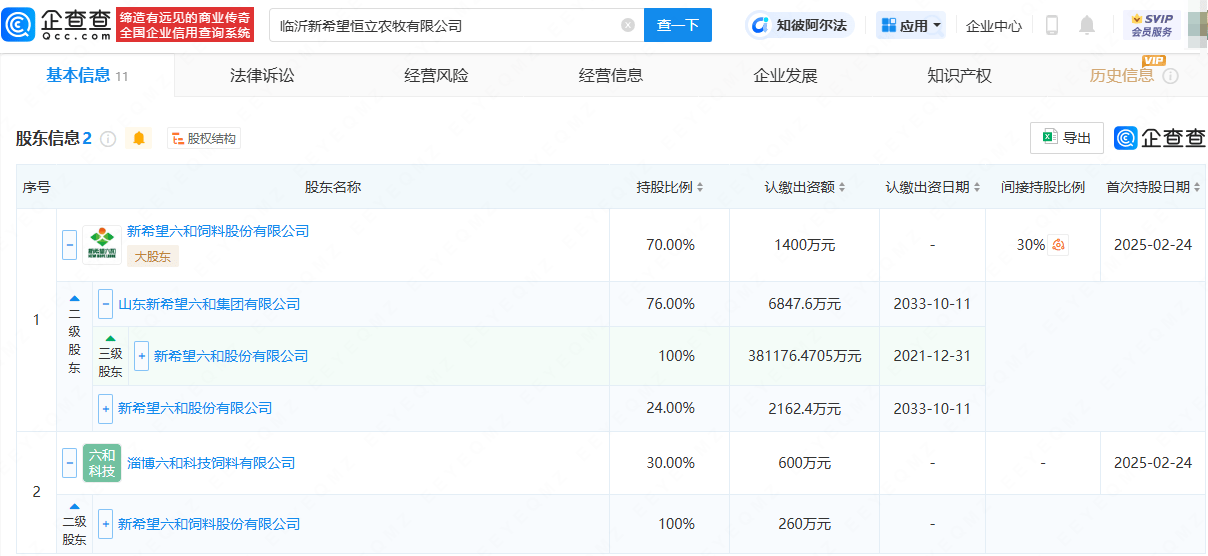Viewport: 1208px width, 556px height.
Task: Open 淄博六和科技饲料有限公司 link
Action: tap(211, 463)
